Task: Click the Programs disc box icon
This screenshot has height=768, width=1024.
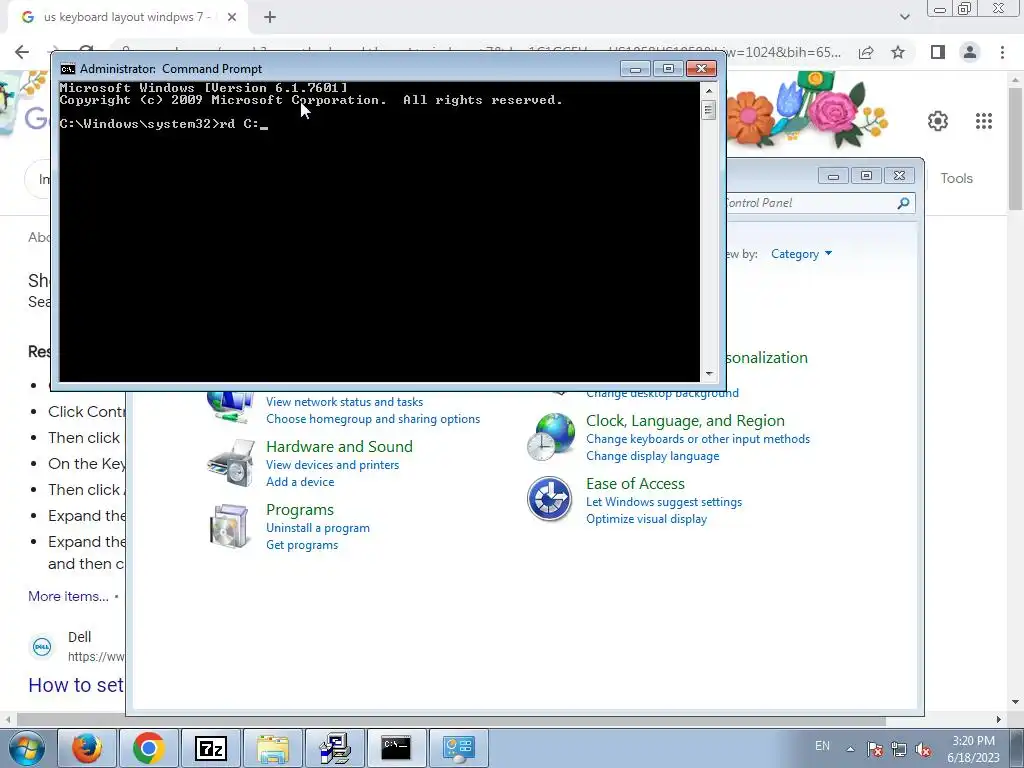Action: pyautogui.click(x=229, y=526)
